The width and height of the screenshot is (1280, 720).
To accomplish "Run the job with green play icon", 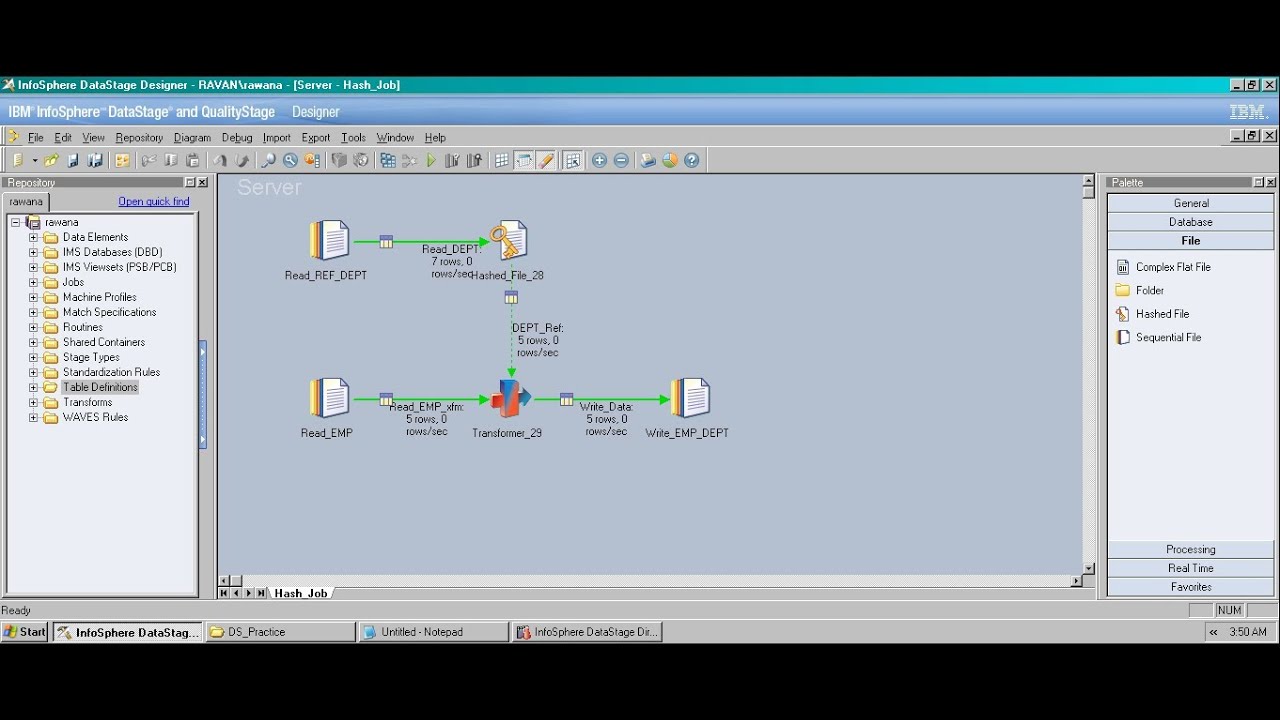I will (431, 160).
